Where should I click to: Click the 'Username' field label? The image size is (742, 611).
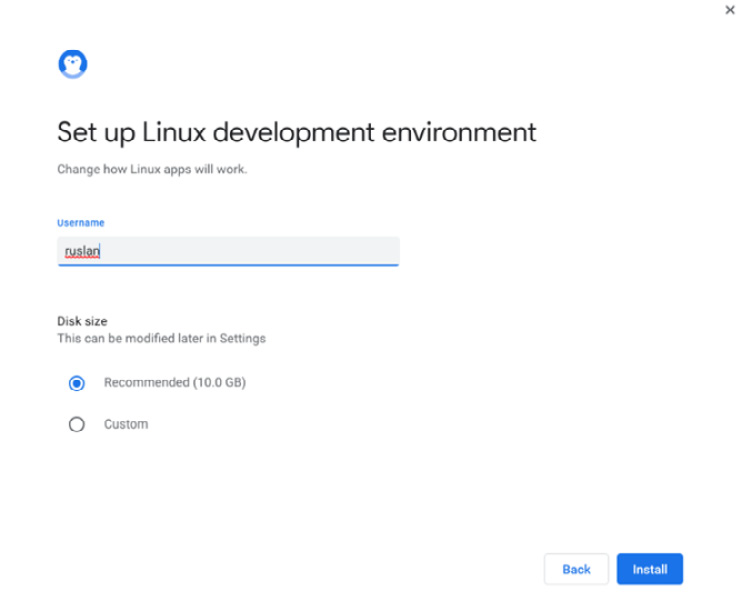[x=80, y=223]
